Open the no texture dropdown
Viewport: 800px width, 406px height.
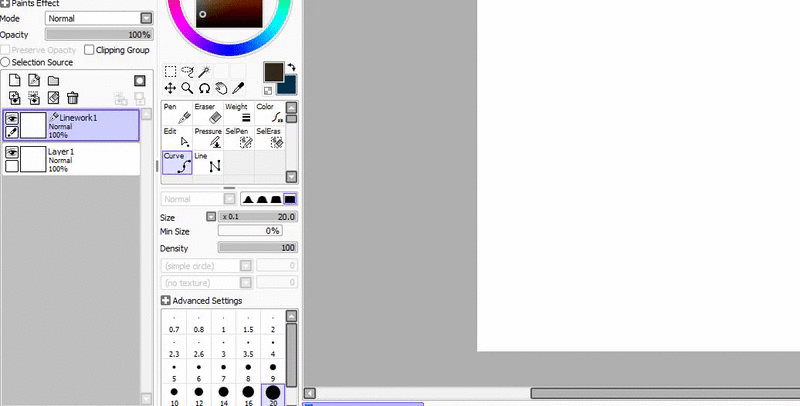point(245,283)
